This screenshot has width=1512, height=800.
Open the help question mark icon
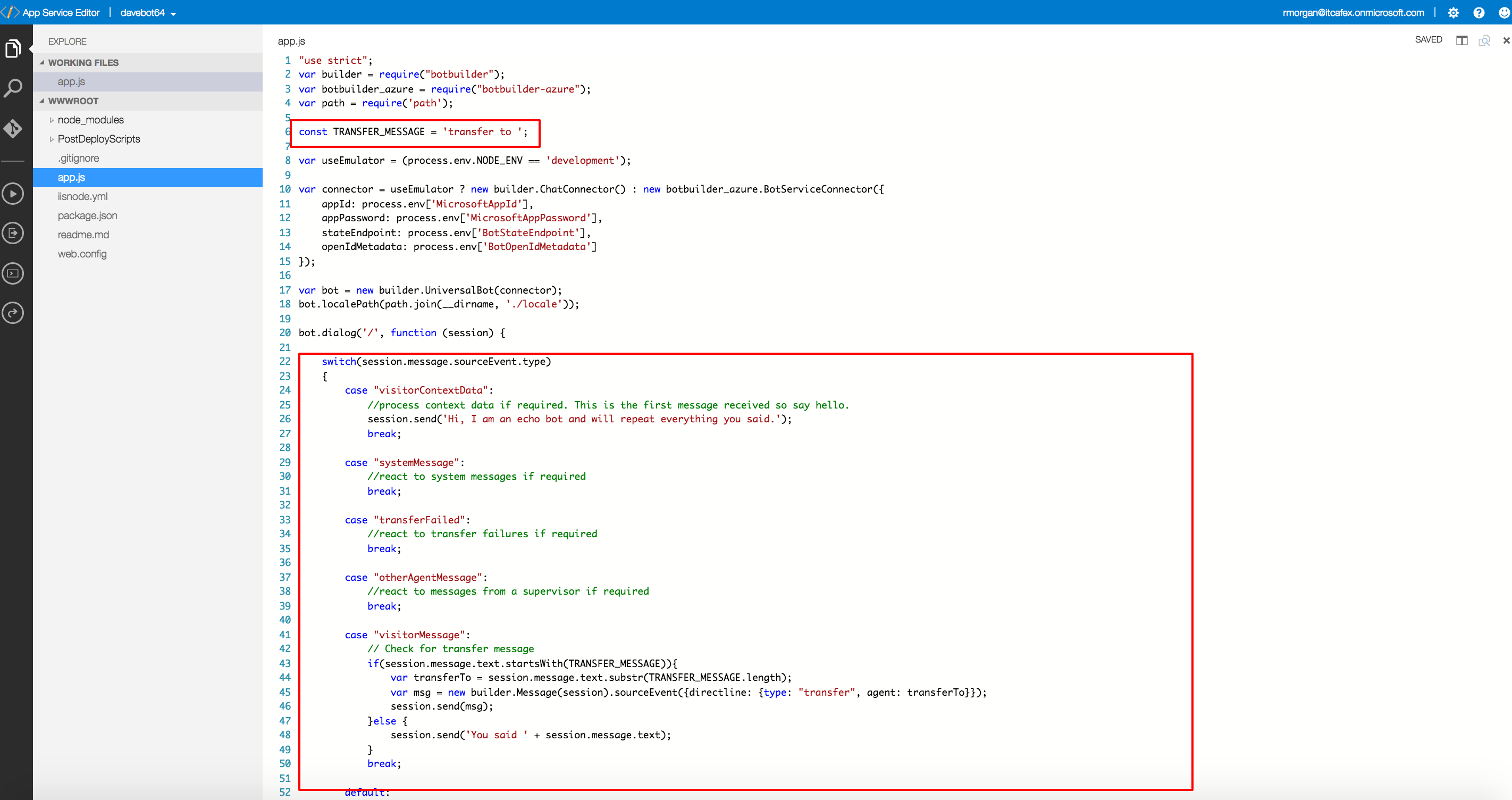pyautogui.click(x=1479, y=12)
